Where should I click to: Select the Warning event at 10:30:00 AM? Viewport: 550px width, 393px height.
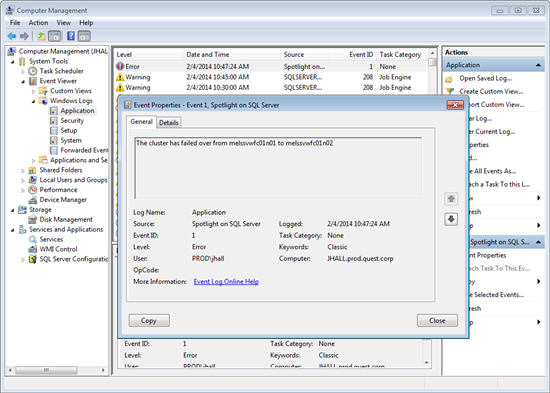(x=270, y=87)
